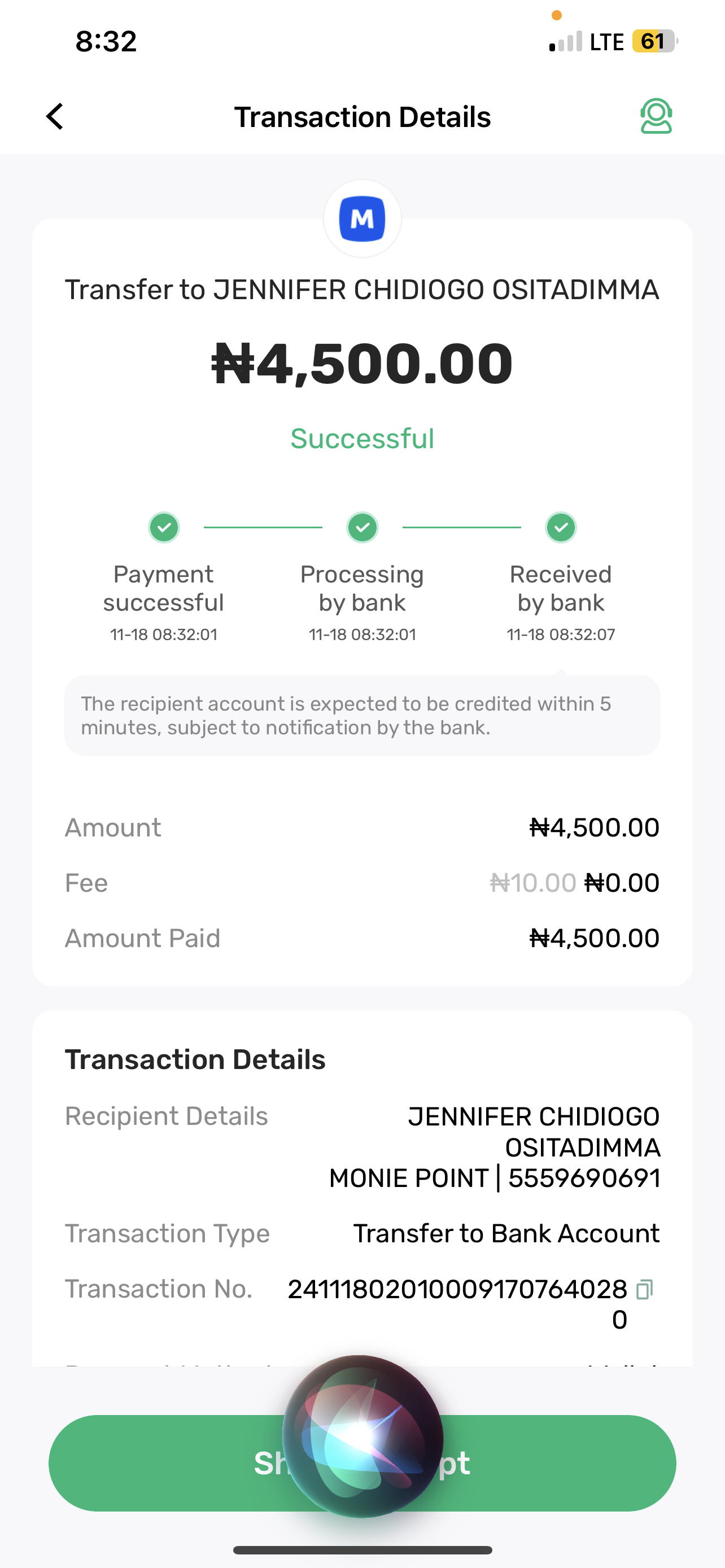Open customer support headset icon

(x=656, y=116)
